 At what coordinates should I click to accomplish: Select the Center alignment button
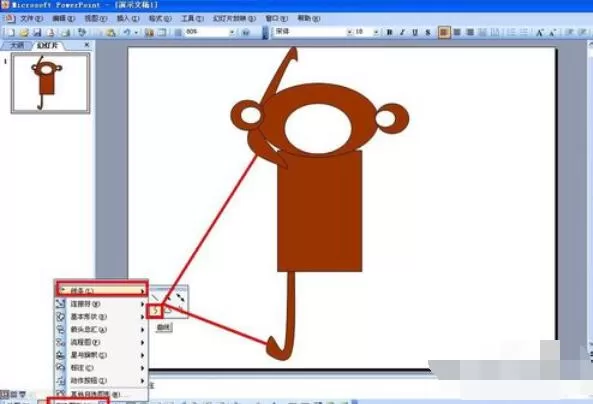click(x=457, y=33)
